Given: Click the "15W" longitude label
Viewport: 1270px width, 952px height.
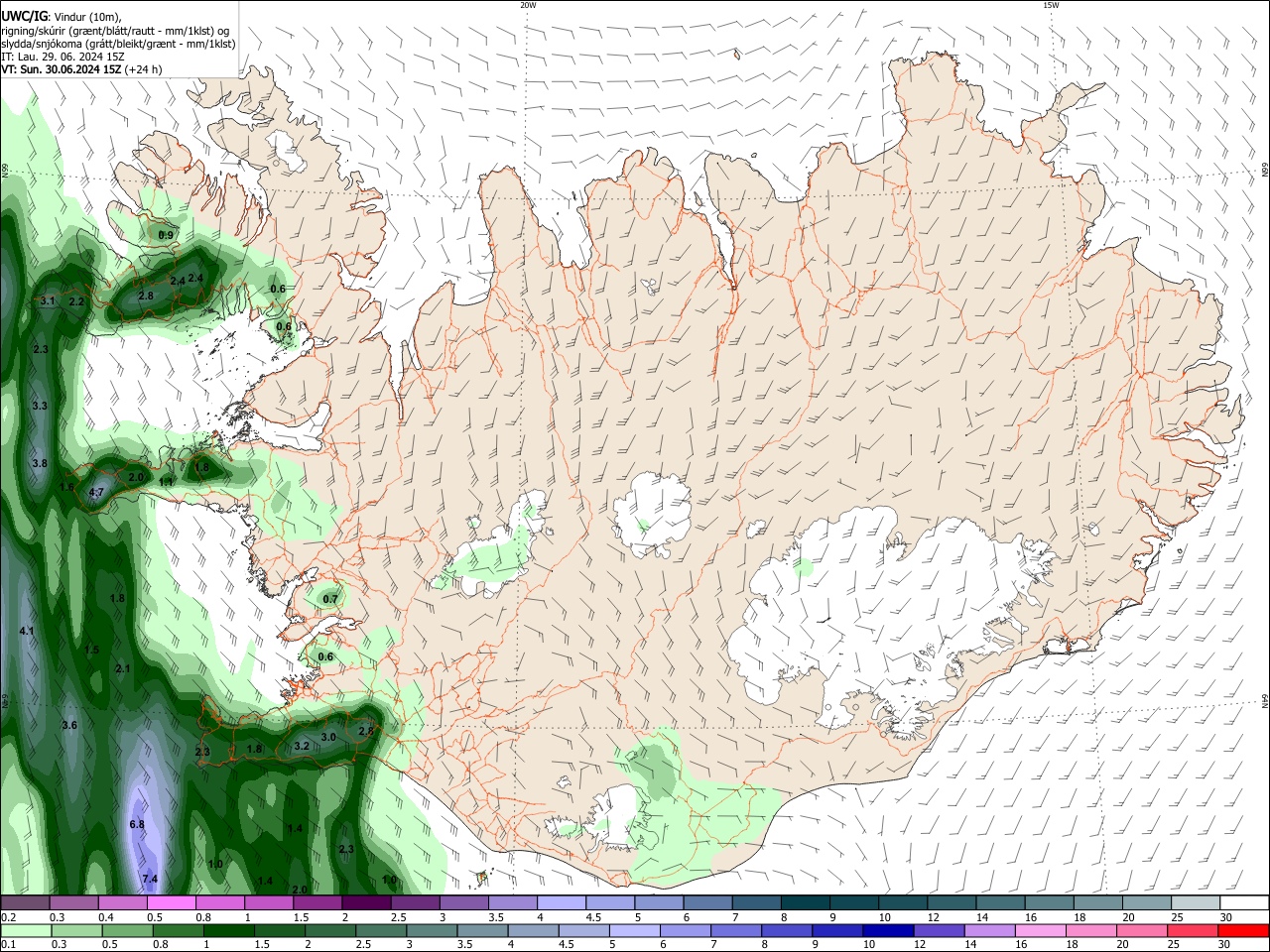Looking at the screenshot, I should pyautogui.click(x=1051, y=5).
